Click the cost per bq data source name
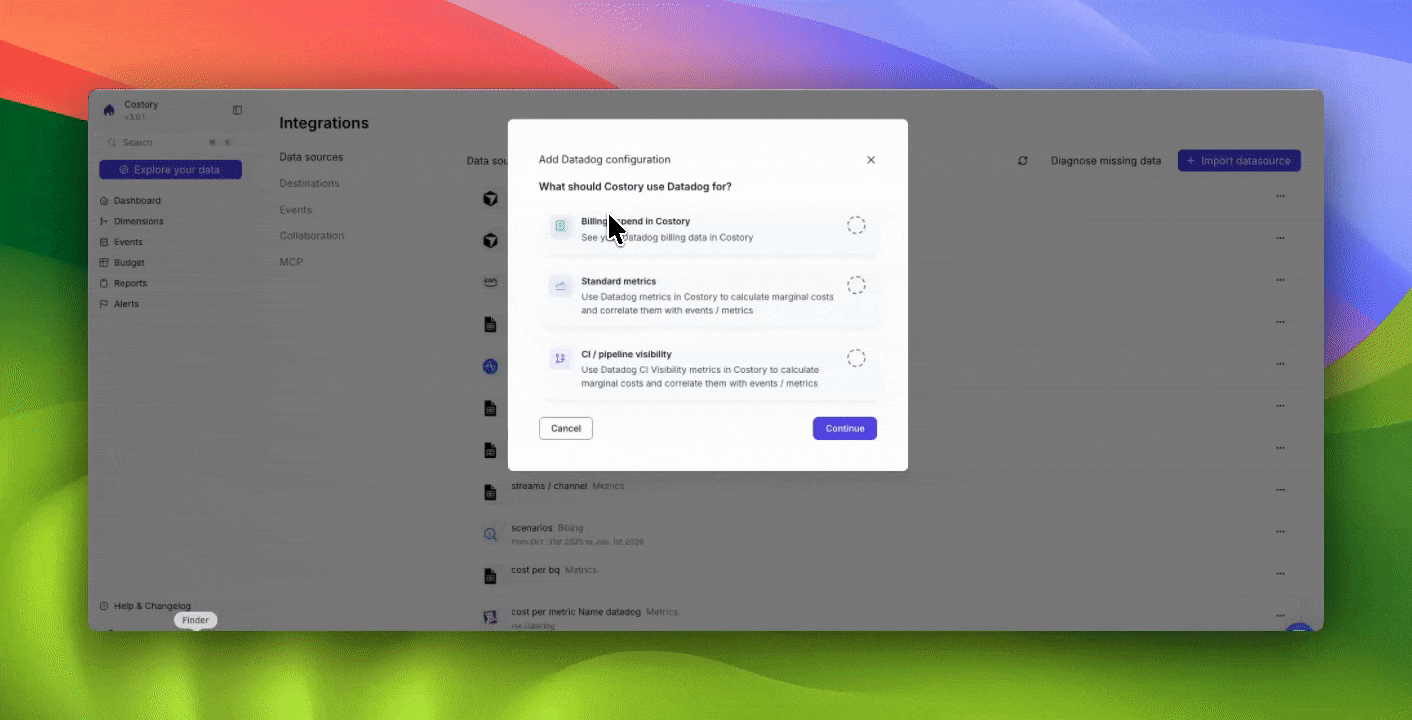The image size is (1412, 720). coord(536,570)
